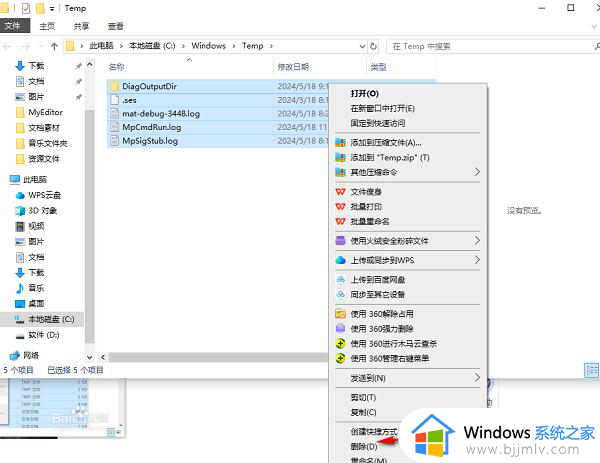Switch to the 主页 ribbon tab
Screen dimensions: 600x463
47,26
